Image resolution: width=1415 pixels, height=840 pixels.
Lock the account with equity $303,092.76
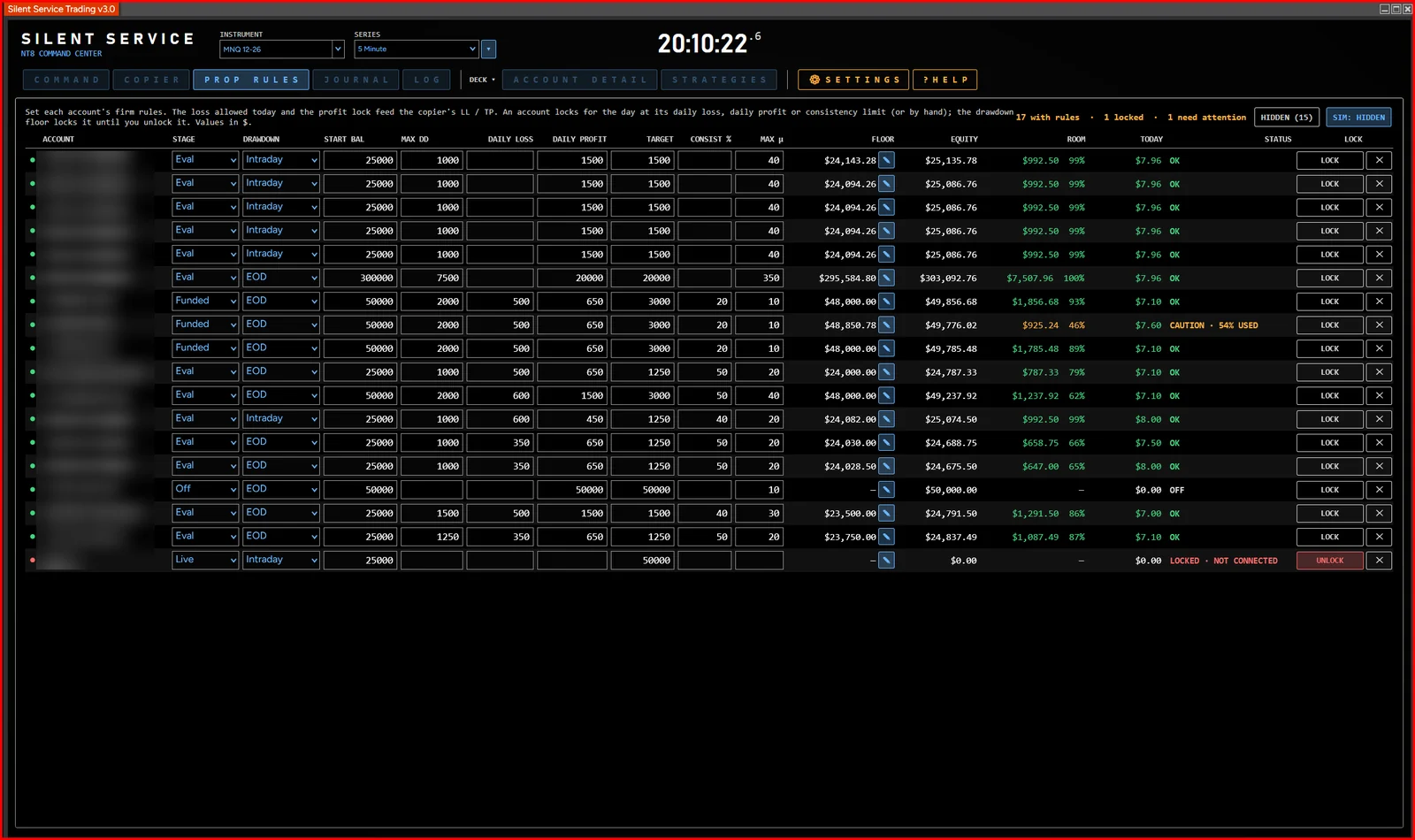1330,278
